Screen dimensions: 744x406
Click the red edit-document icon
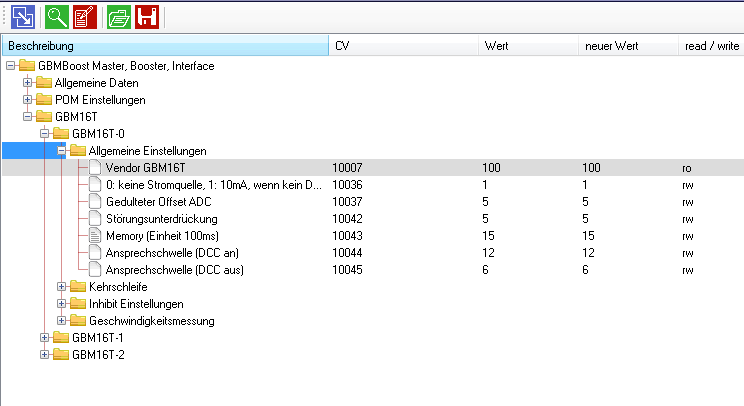(85, 17)
